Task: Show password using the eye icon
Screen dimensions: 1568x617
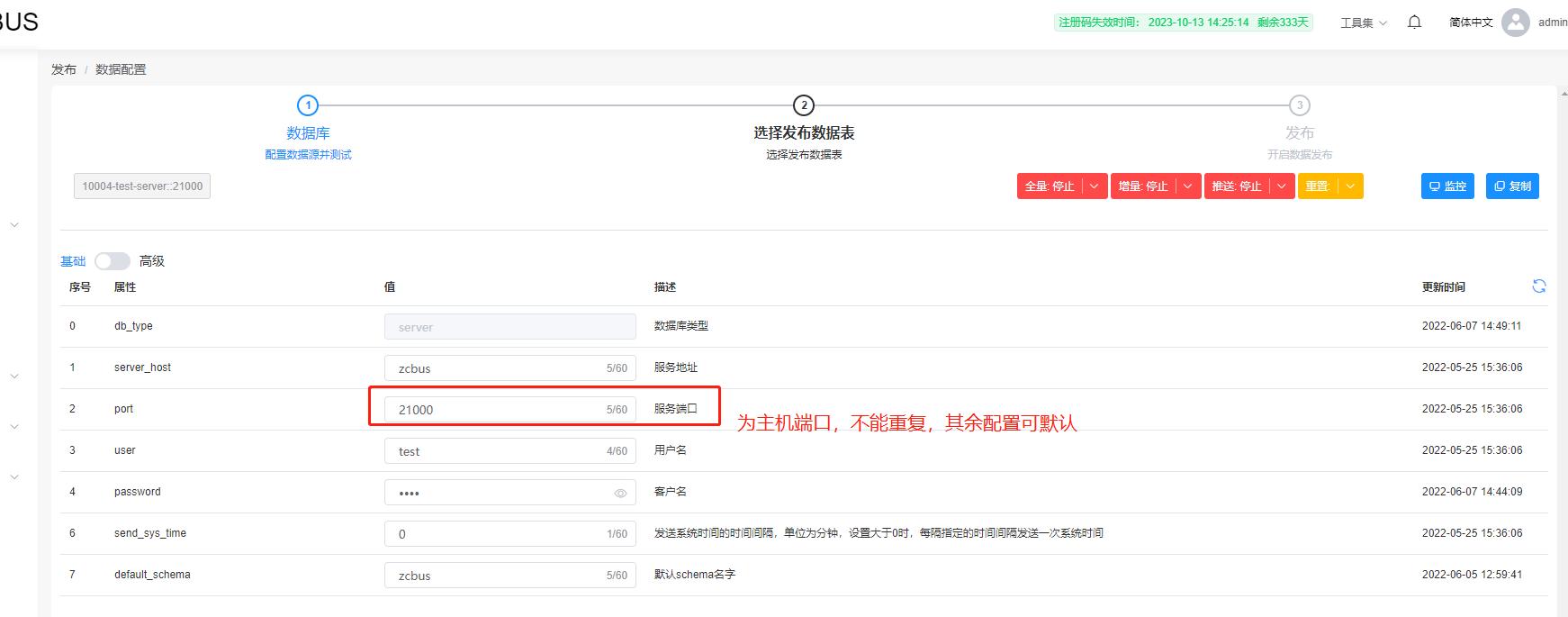Action: pyautogui.click(x=620, y=493)
